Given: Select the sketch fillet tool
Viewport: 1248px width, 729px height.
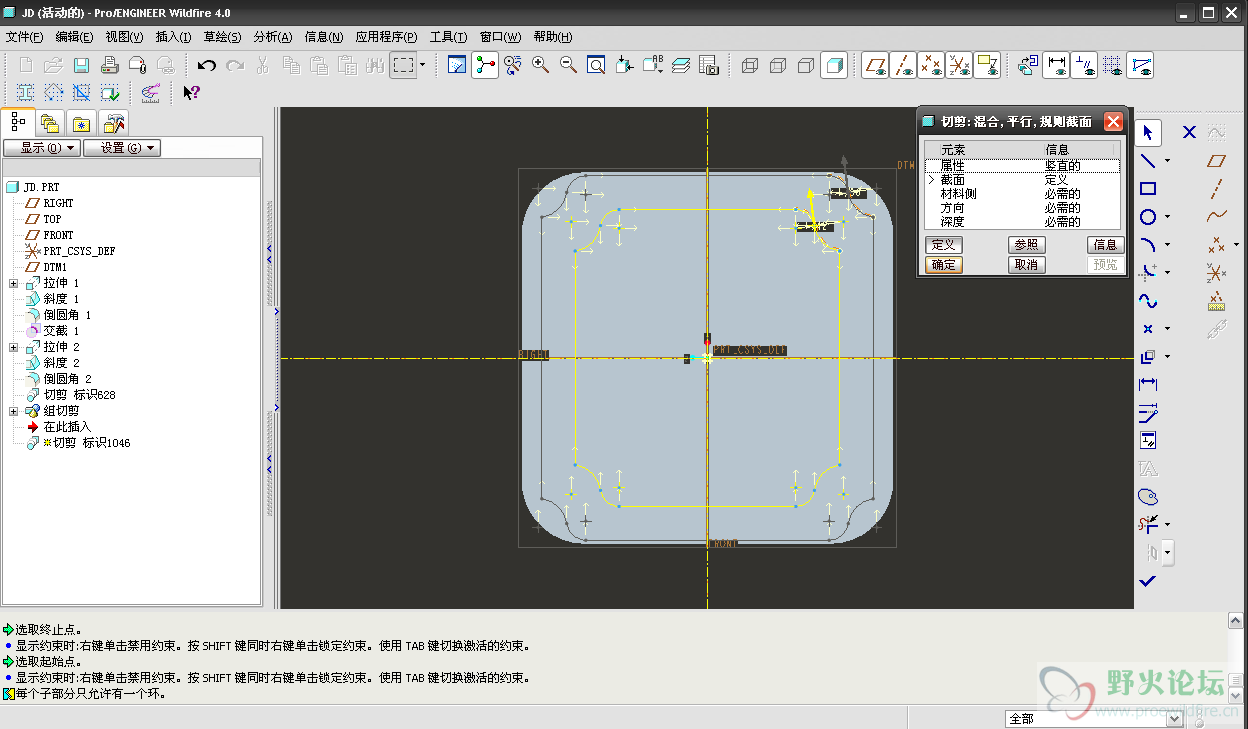Looking at the screenshot, I should point(1148,272).
